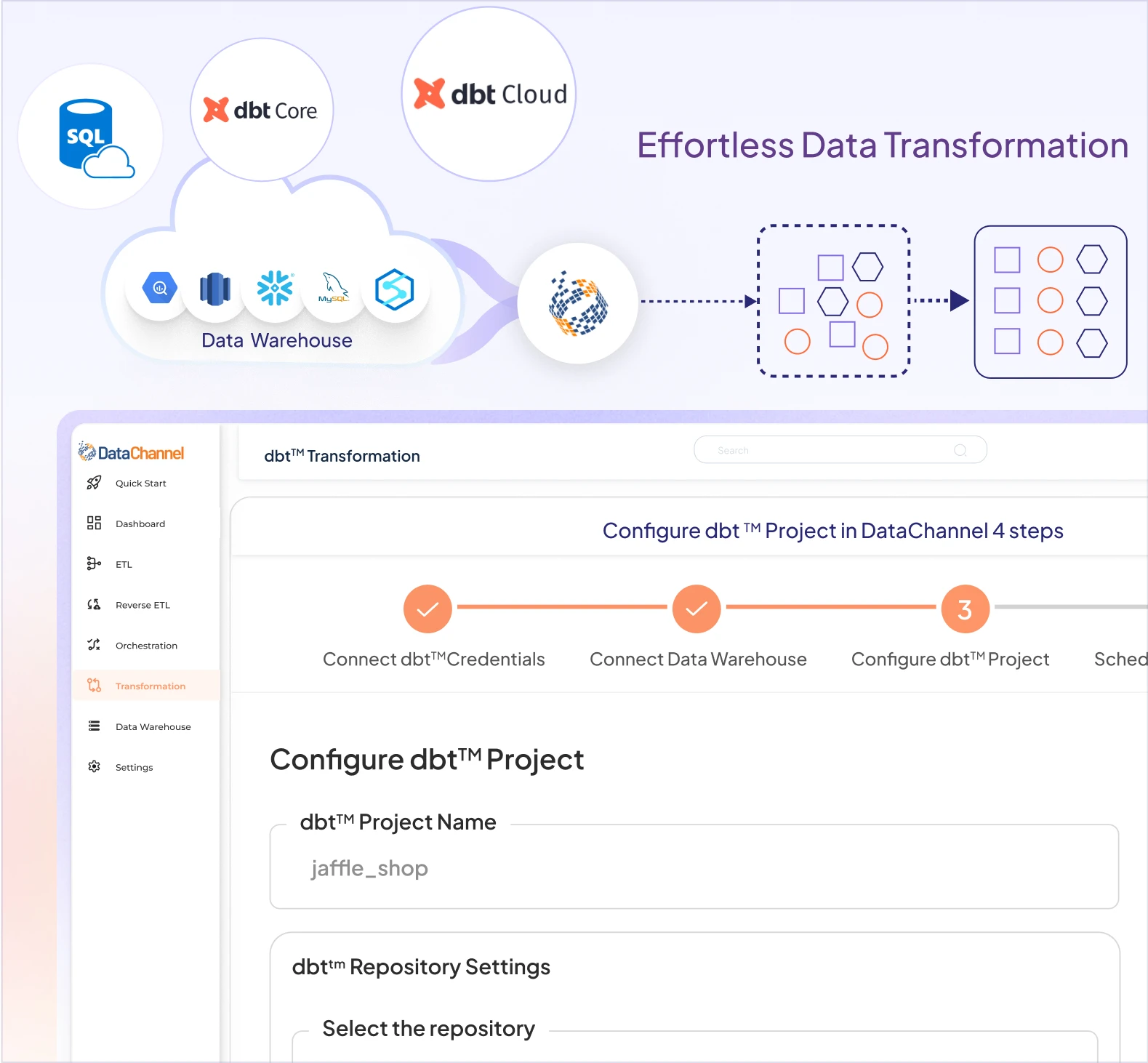Click the Connect dbt Credentials step label
Viewport: 1148px width, 1063px height.
[434, 659]
